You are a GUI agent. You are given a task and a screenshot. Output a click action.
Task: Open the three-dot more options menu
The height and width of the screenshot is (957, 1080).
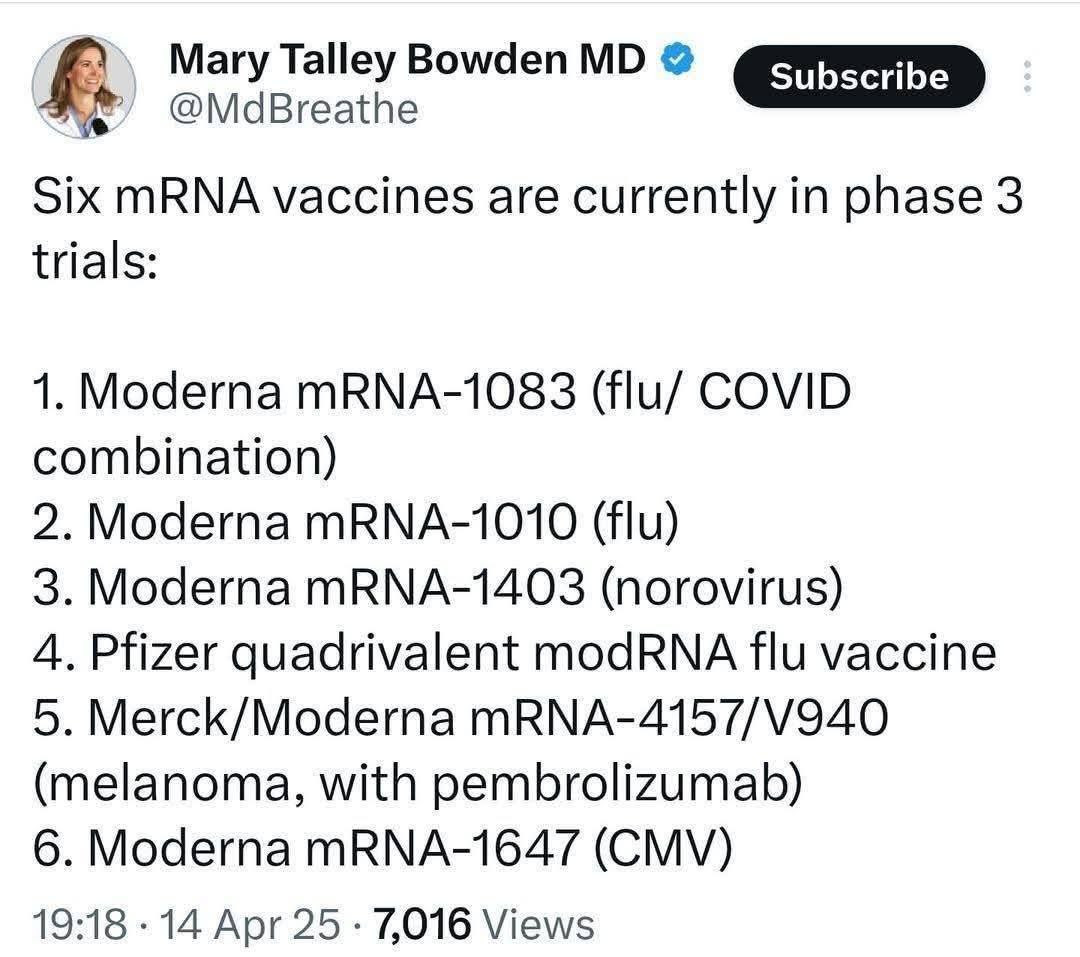pyautogui.click(x=1026, y=76)
